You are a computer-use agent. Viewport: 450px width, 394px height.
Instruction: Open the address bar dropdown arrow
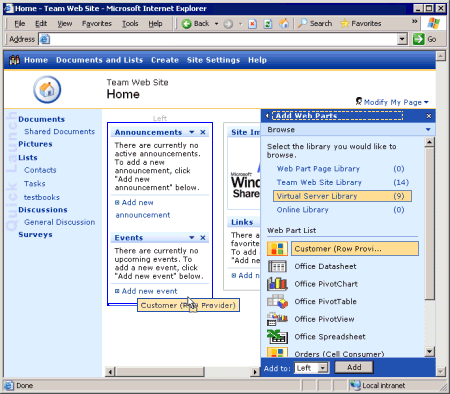click(x=403, y=39)
